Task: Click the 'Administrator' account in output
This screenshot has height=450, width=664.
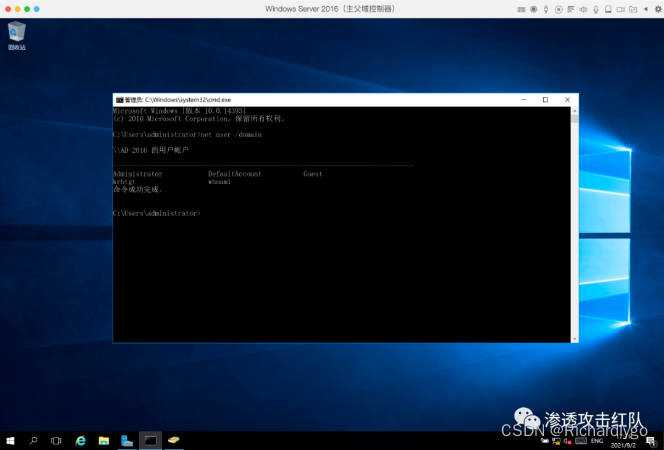Action: click(138, 174)
